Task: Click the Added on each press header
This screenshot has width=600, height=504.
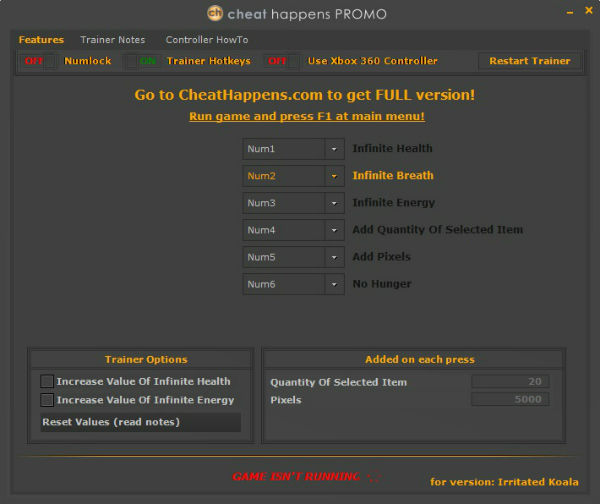Action: pos(420,359)
